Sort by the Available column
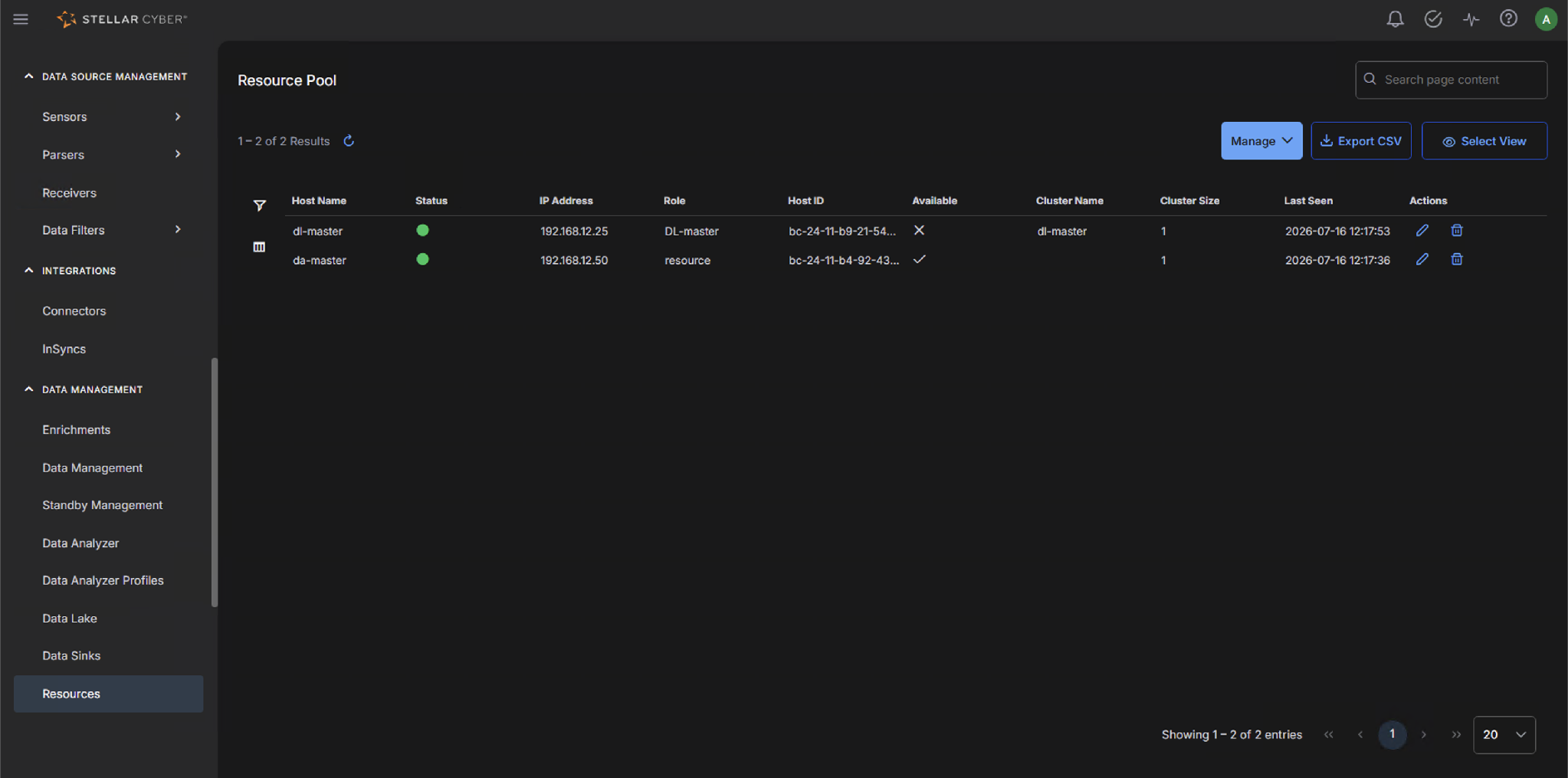The height and width of the screenshot is (778, 1568). coord(934,201)
